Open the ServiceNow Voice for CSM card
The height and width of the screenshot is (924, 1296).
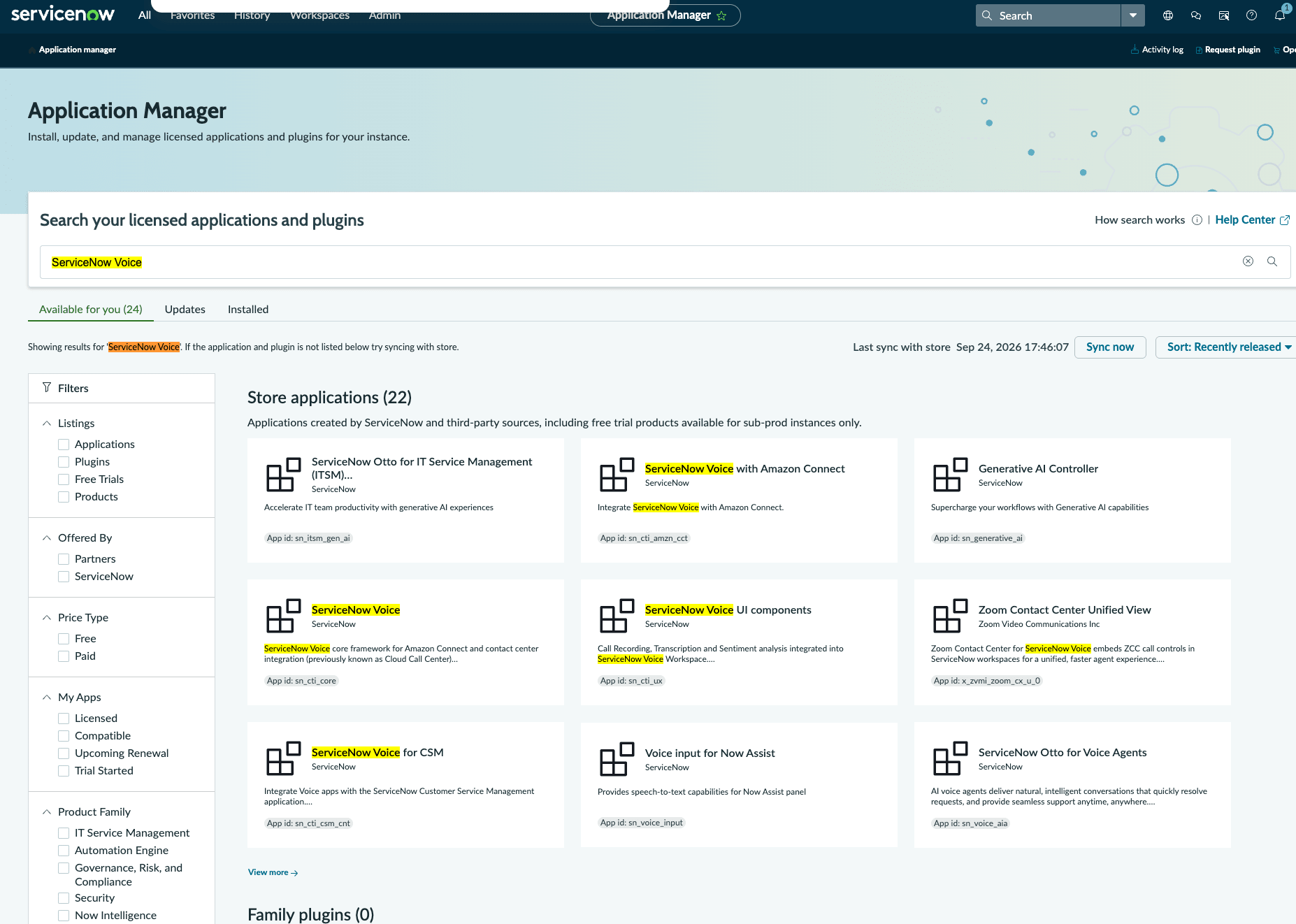pos(405,785)
